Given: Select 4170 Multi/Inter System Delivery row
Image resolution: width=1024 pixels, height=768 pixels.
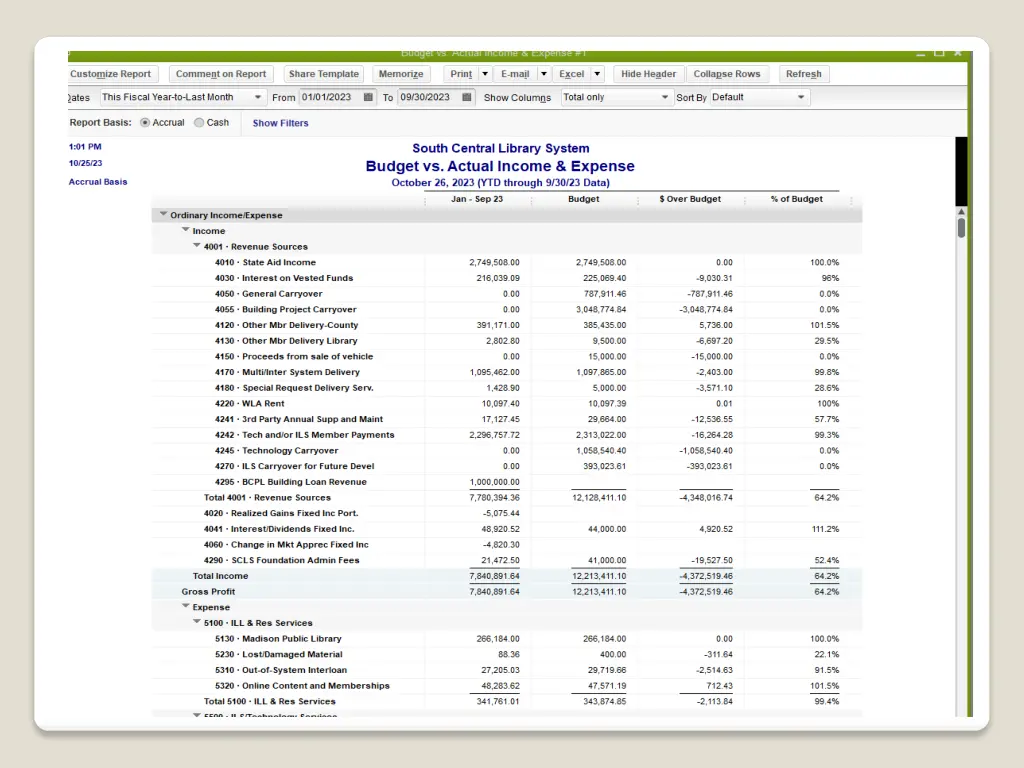Looking at the screenshot, I should point(507,372).
